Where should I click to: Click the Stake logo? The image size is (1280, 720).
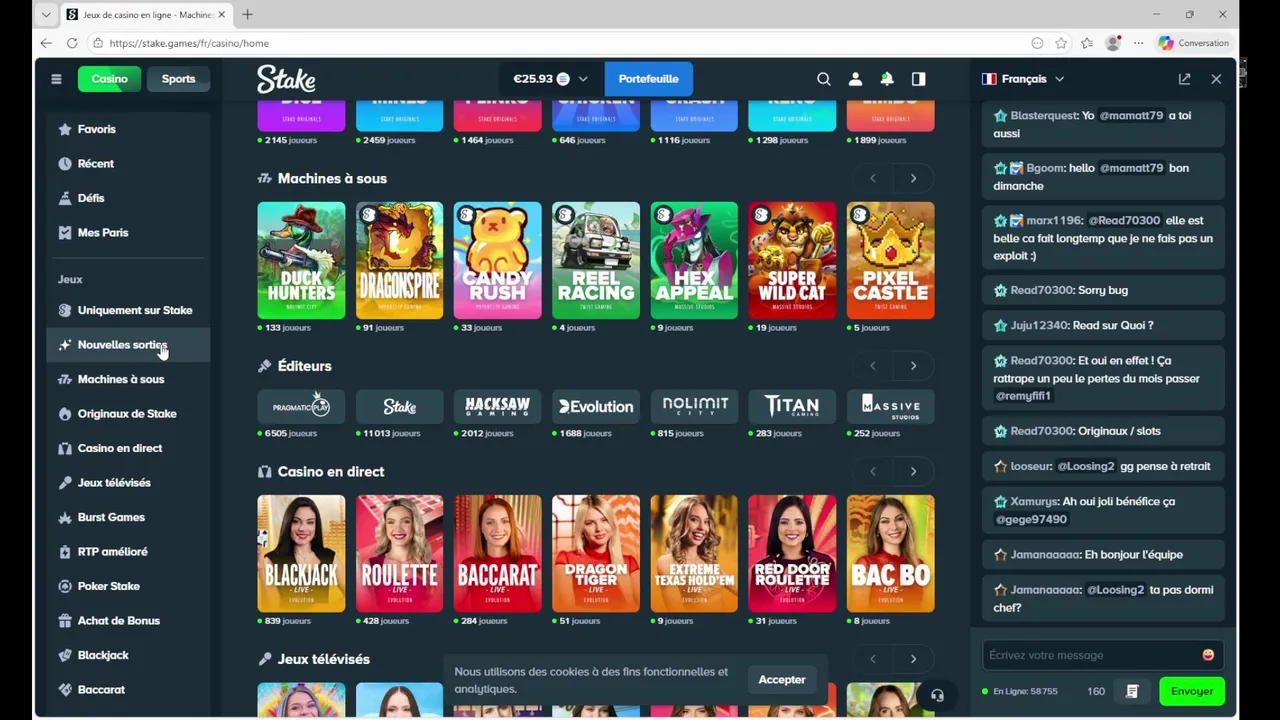pyautogui.click(x=286, y=79)
